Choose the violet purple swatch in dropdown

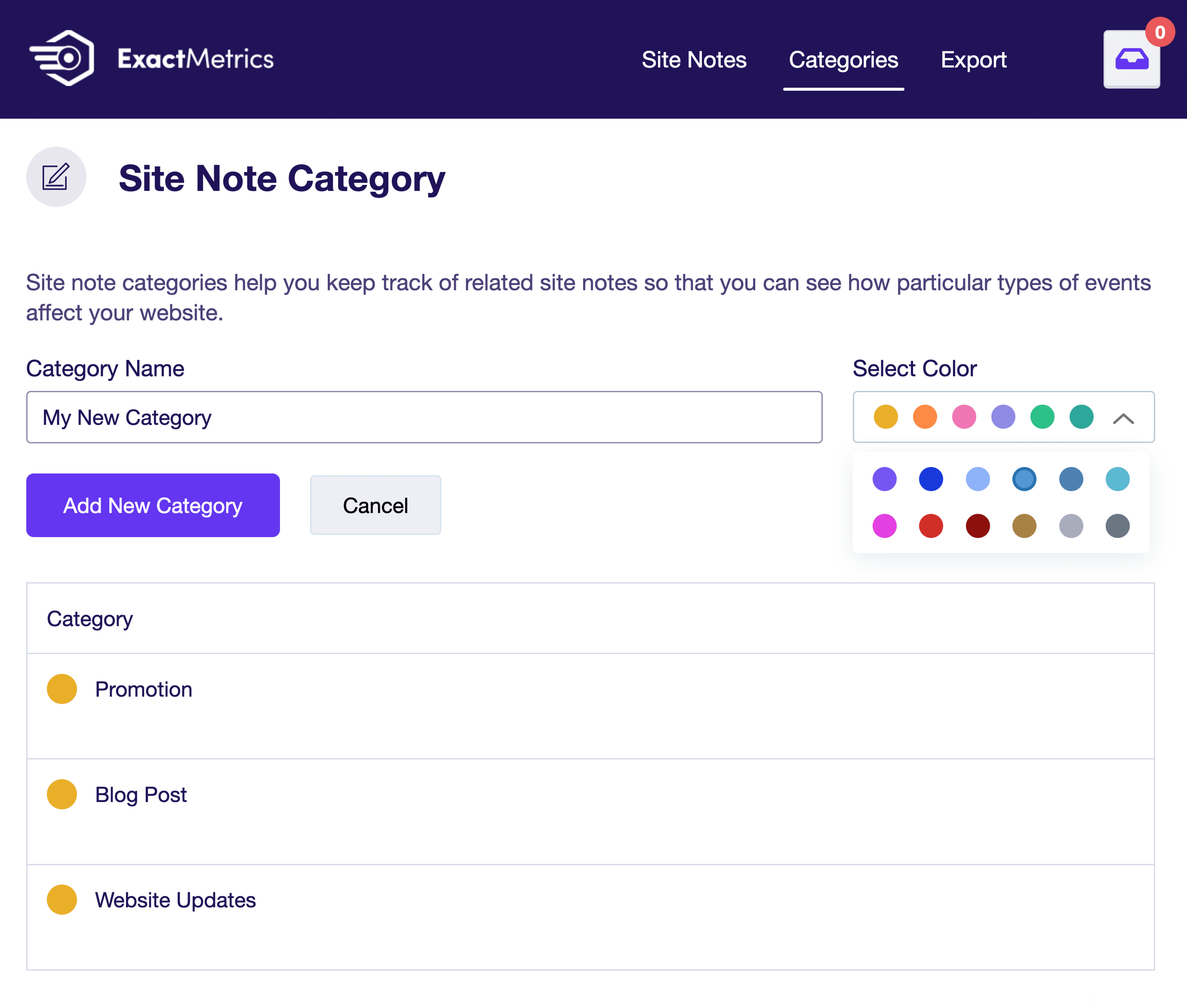[x=885, y=479]
